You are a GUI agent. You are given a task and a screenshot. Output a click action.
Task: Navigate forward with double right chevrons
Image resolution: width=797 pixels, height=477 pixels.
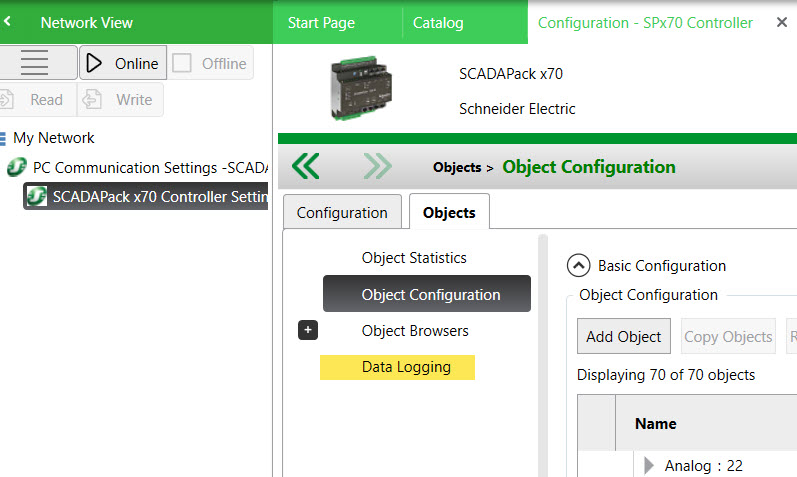click(x=378, y=166)
